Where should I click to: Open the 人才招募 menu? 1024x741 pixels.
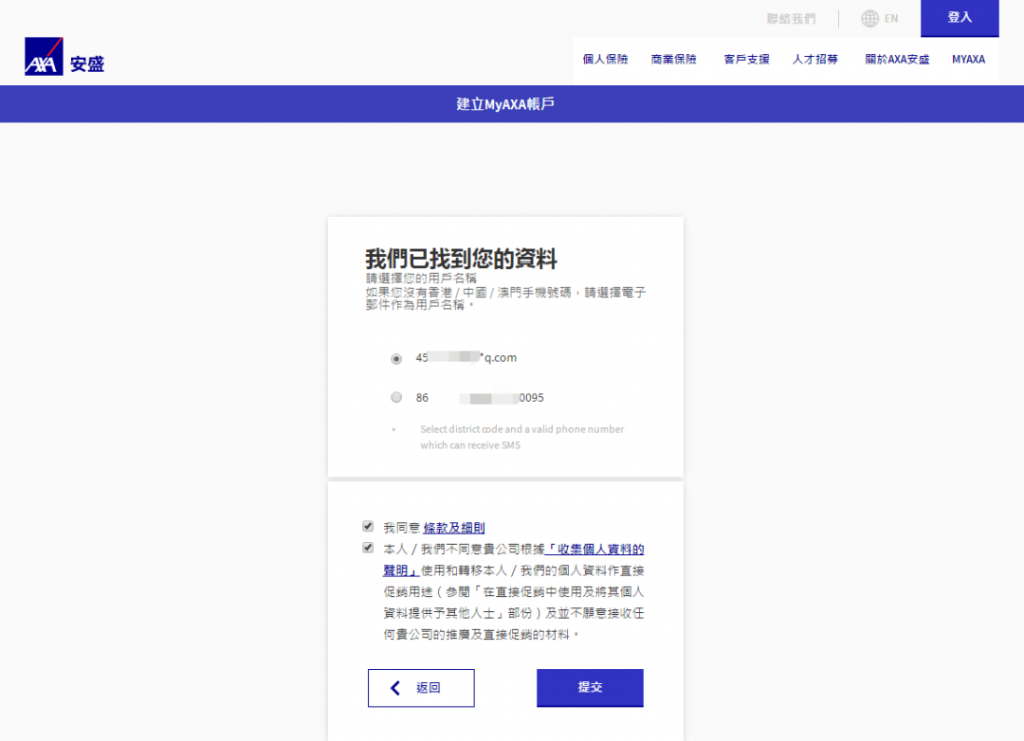point(815,59)
